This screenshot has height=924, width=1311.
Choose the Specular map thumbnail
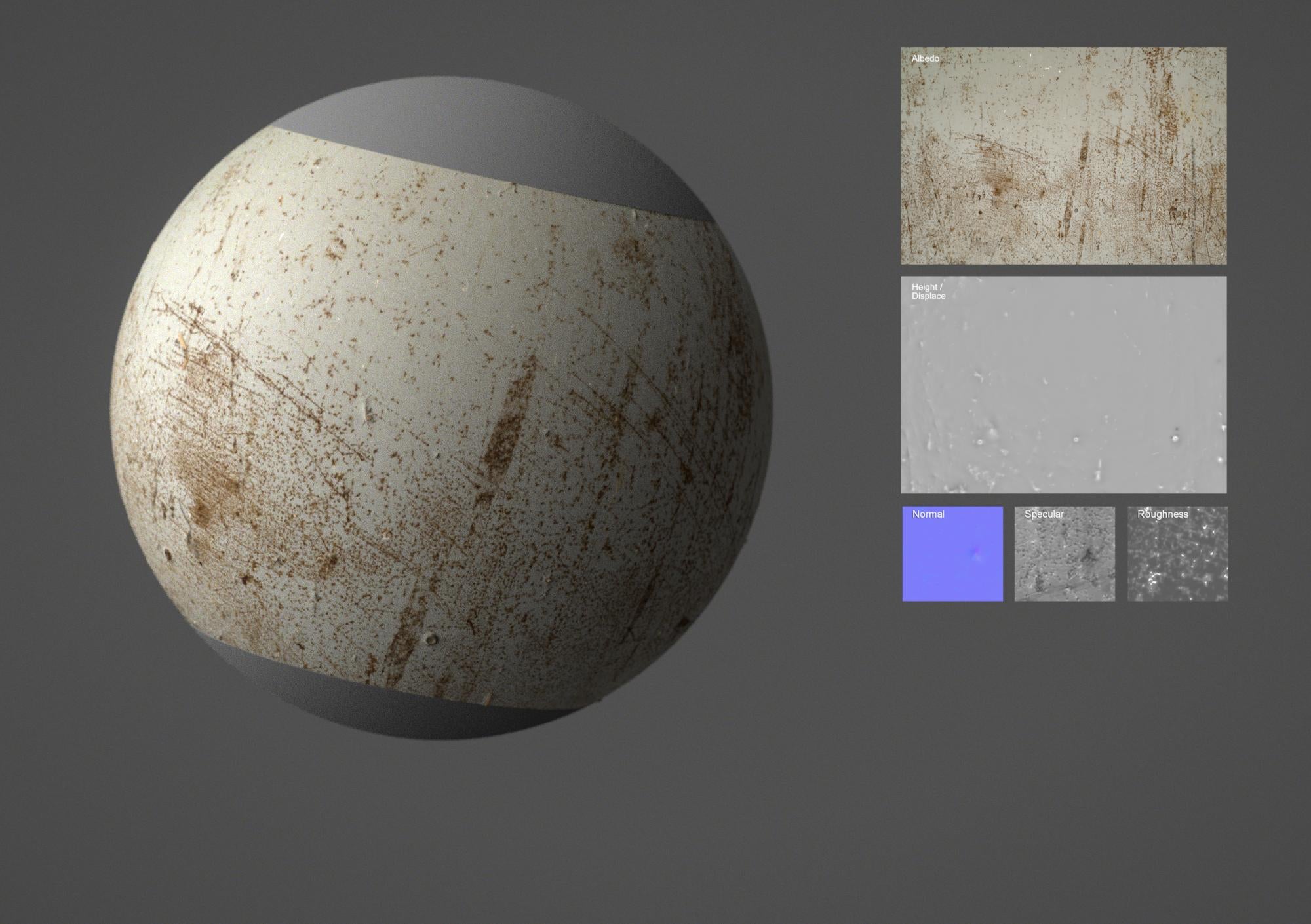pyautogui.click(x=1065, y=554)
